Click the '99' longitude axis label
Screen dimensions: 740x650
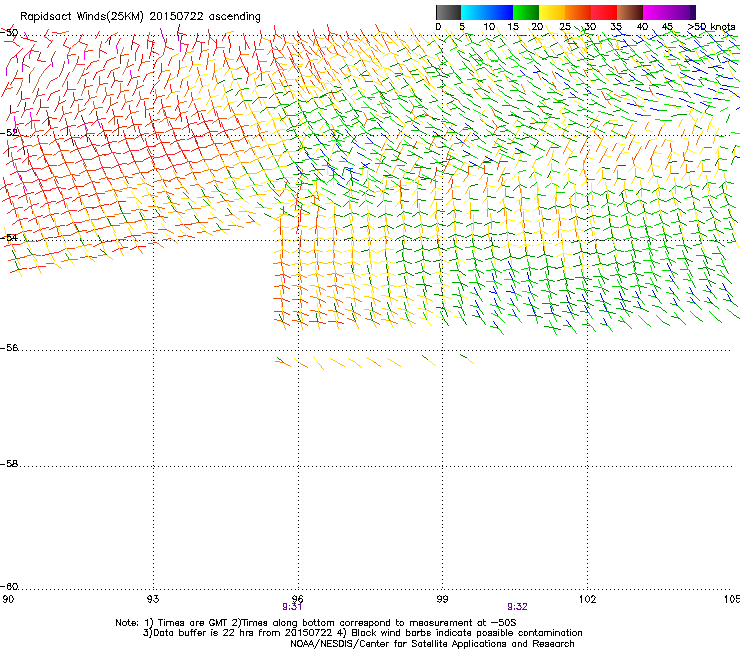[x=442, y=599]
